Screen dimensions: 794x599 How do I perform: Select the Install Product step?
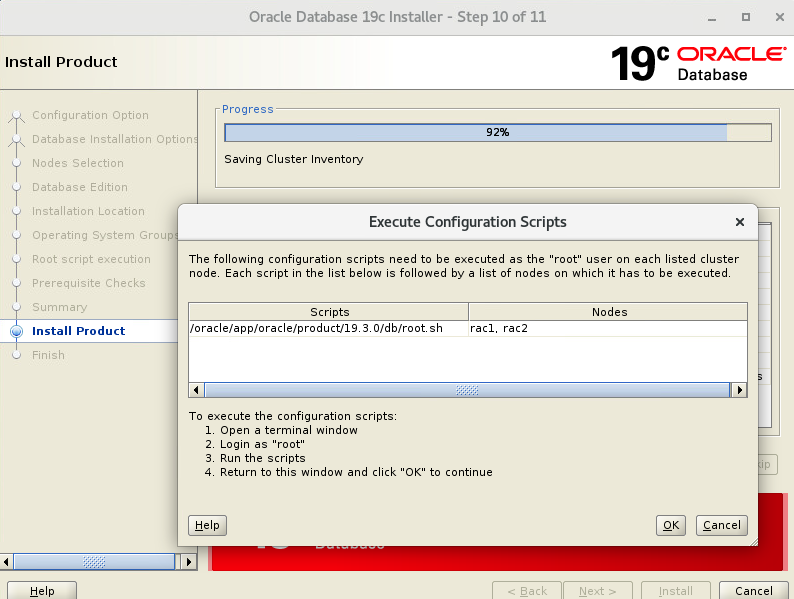pos(78,331)
